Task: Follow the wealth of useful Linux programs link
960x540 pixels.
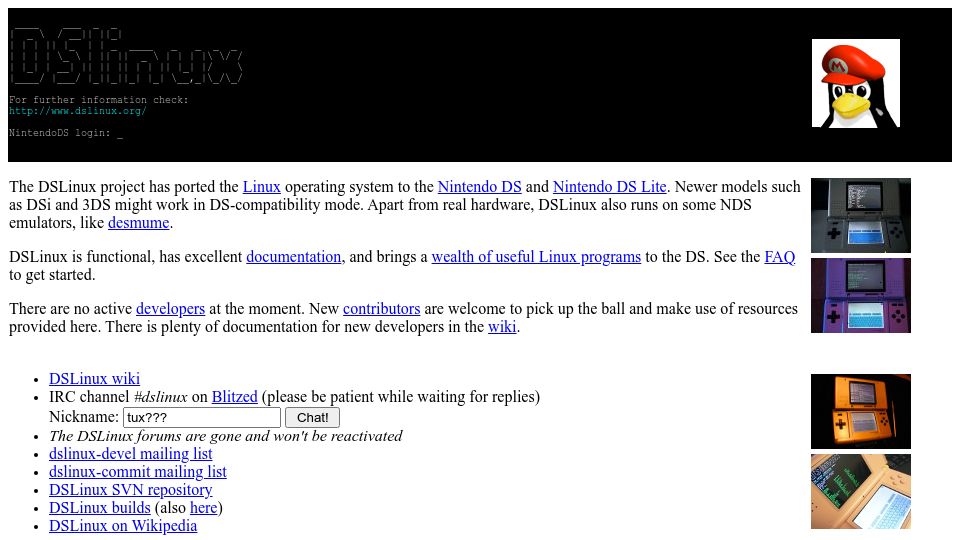Action: pyautogui.click(x=536, y=257)
